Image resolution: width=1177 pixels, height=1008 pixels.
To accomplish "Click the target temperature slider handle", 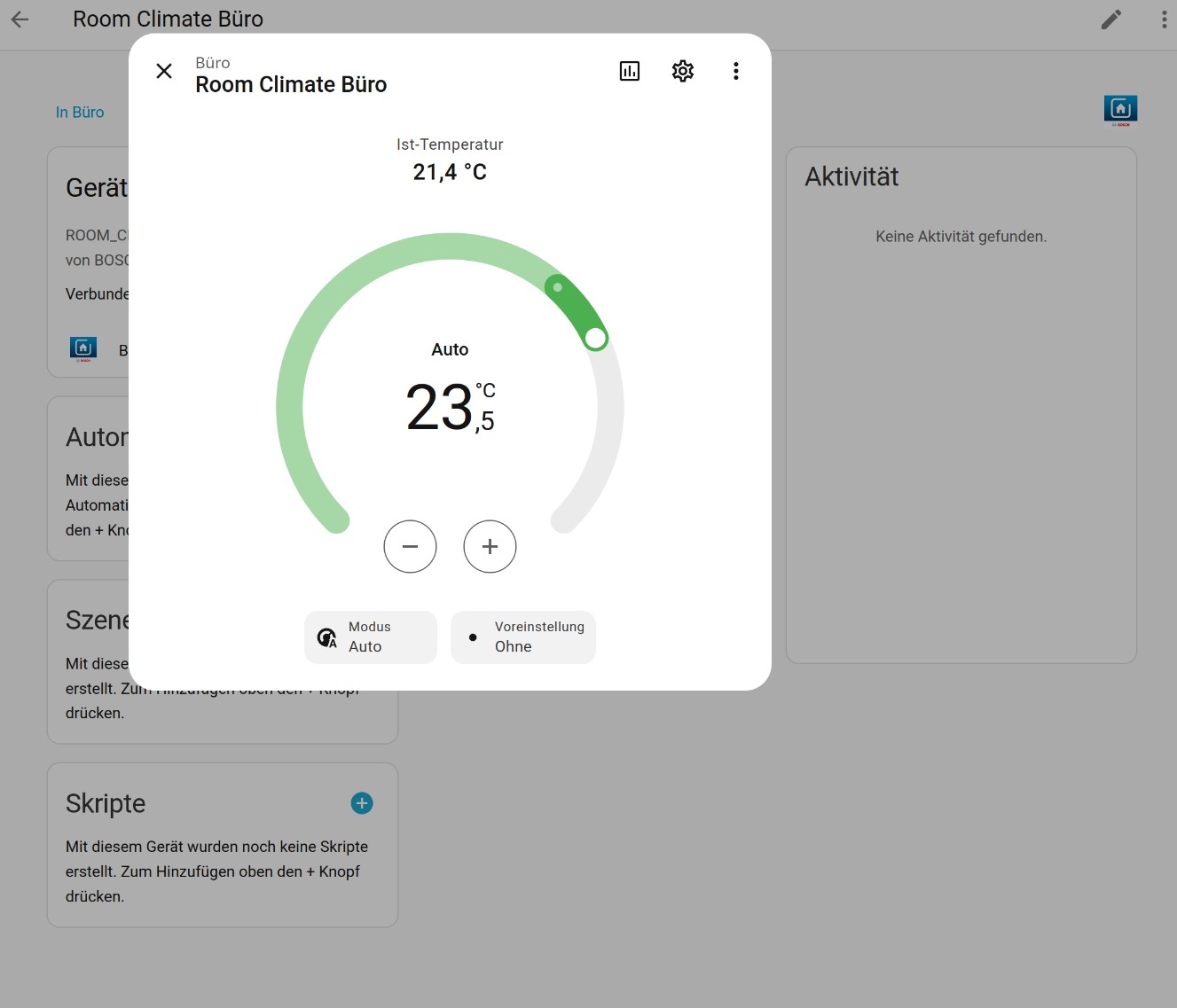I will coord(596,338).
